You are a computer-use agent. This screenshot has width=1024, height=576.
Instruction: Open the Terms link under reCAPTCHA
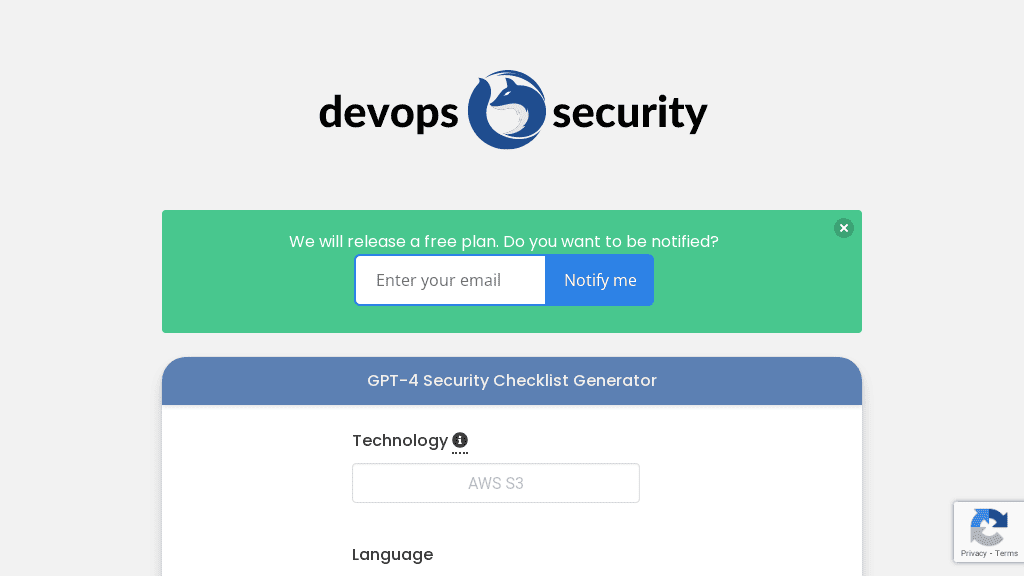pos(1006,553)
